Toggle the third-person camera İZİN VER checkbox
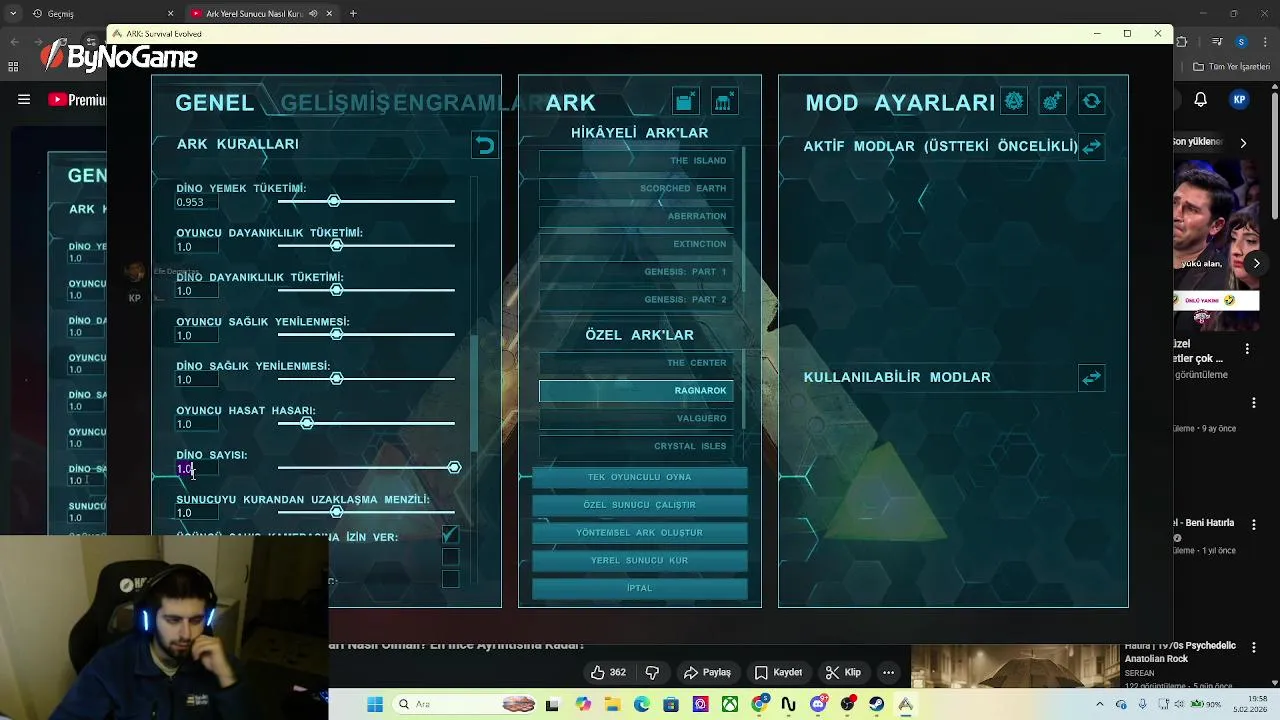The height and width of the screenshot is (720, 1280). [450, 536]
